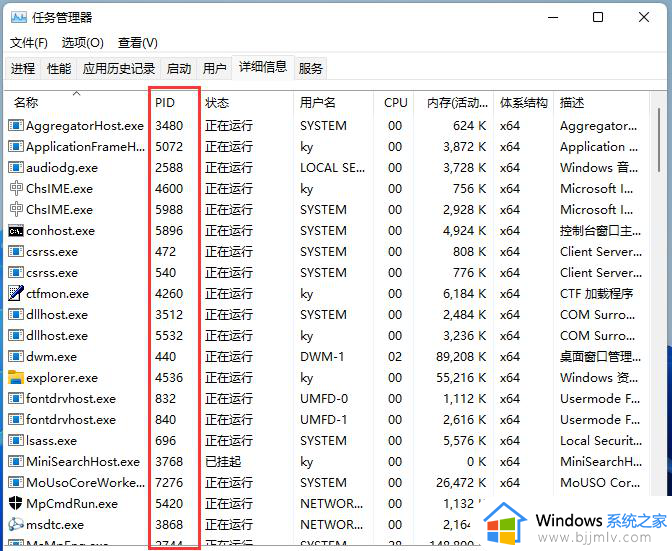672x551 pixels.
Task: Click the ApplicationFrameHost process icon
Action: pos(16,147)
